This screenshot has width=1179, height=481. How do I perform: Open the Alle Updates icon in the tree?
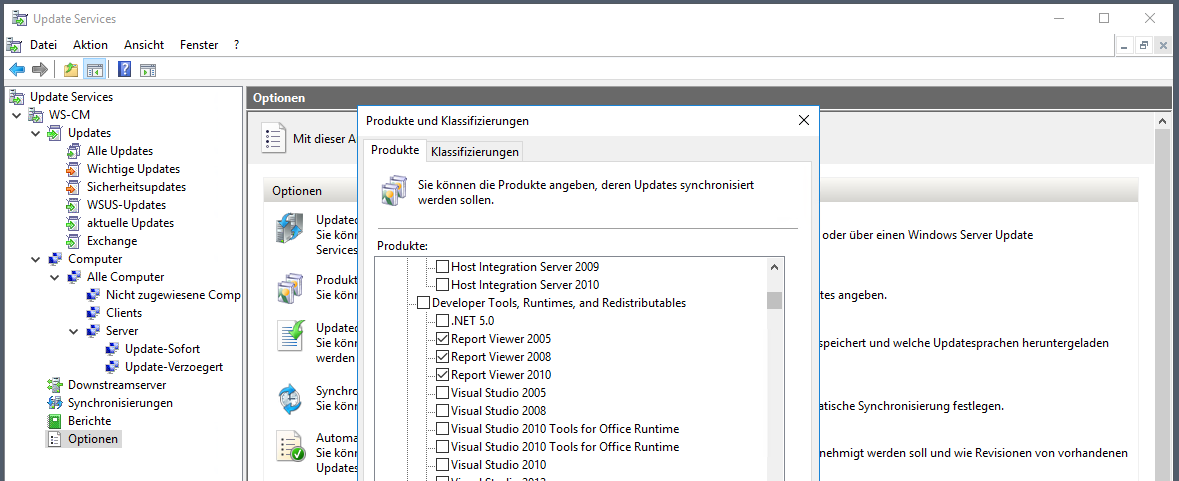coord(73,151)
